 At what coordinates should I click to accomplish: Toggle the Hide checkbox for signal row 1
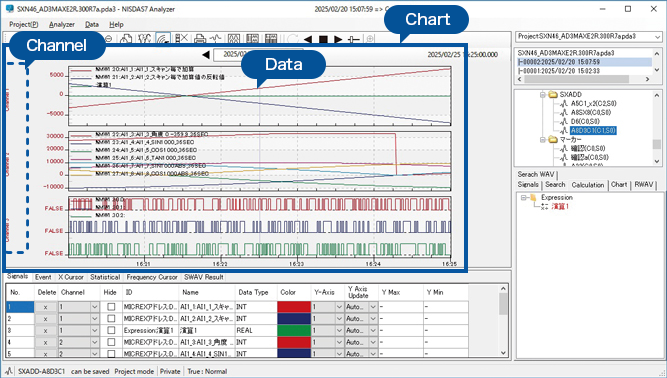[x=111, y=307]
